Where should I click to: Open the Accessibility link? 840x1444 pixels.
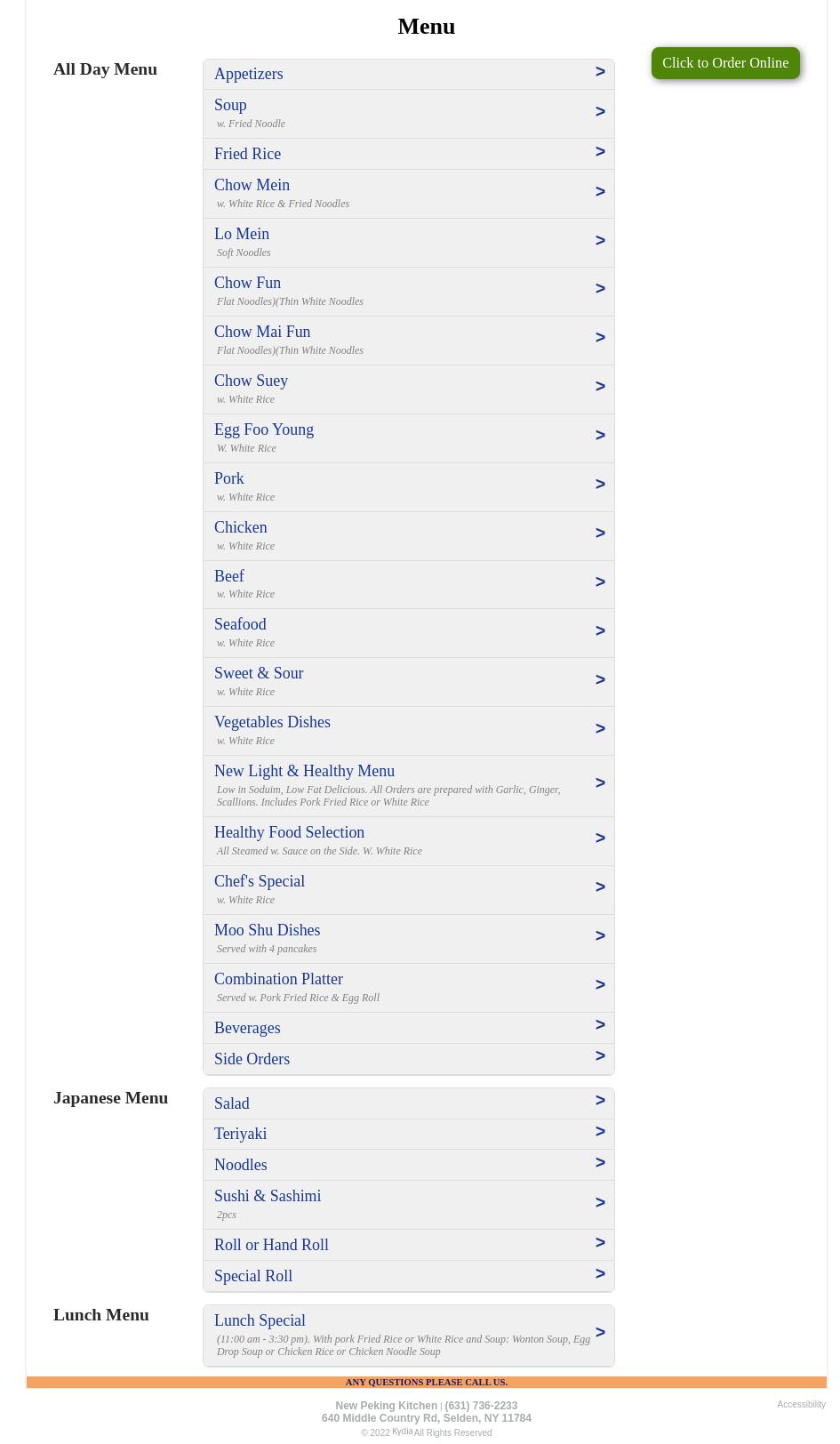point(801,1405)
